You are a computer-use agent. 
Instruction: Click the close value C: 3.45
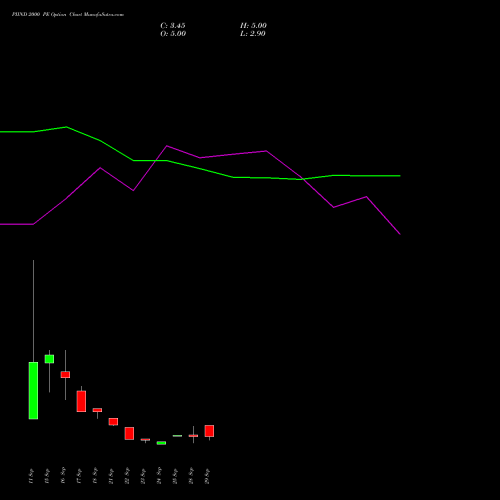coord(173,26)
